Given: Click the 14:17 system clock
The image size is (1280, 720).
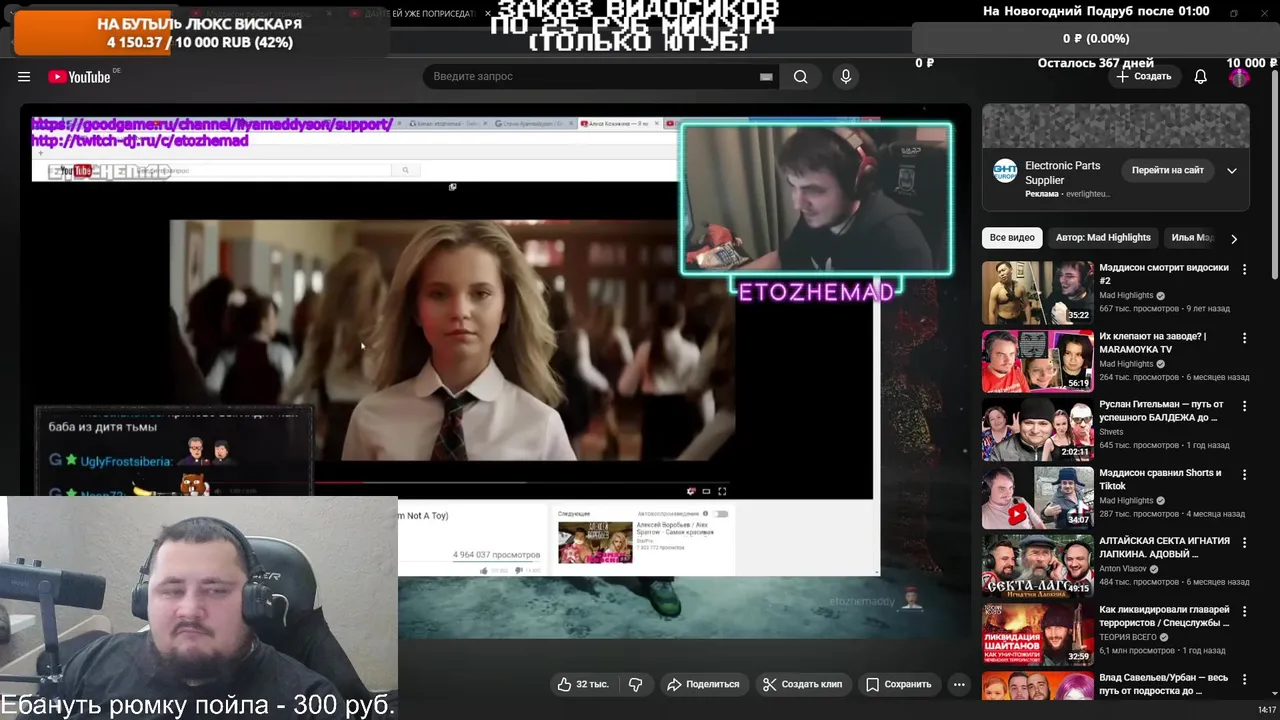Looking at the screenshot, I should coord(1267,710).
